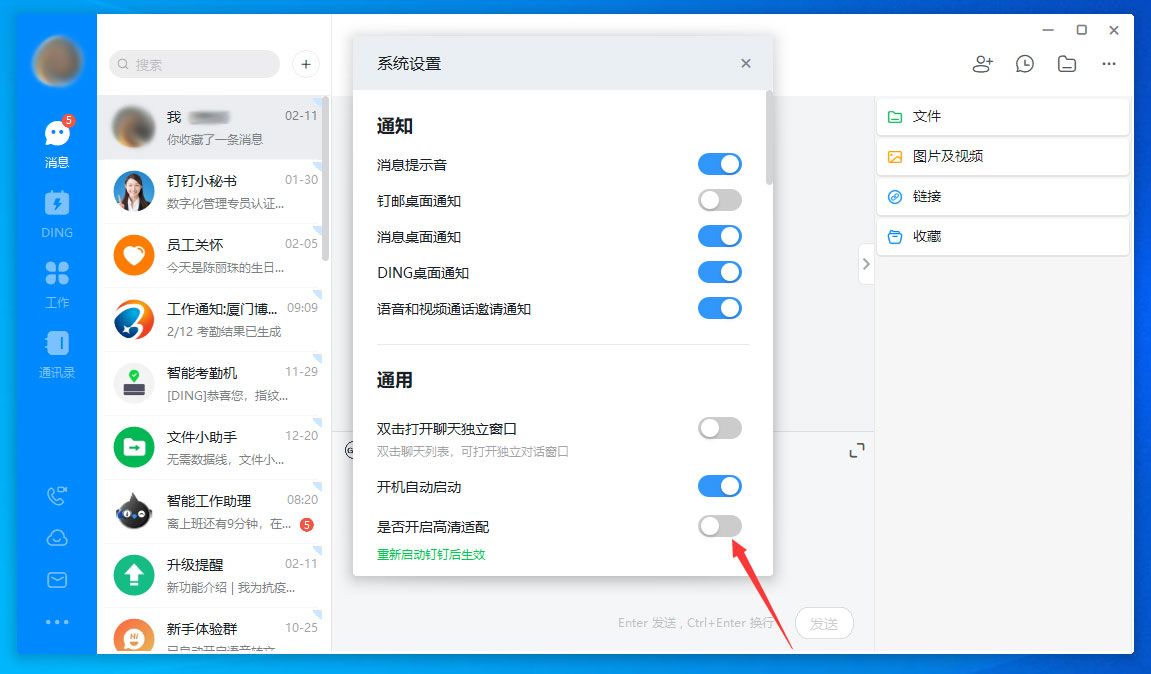The width and height of the screenshot is (1151, 674).
Task: Open DingTalk cloud drive from sidebar
Action: tap(57, 537)
